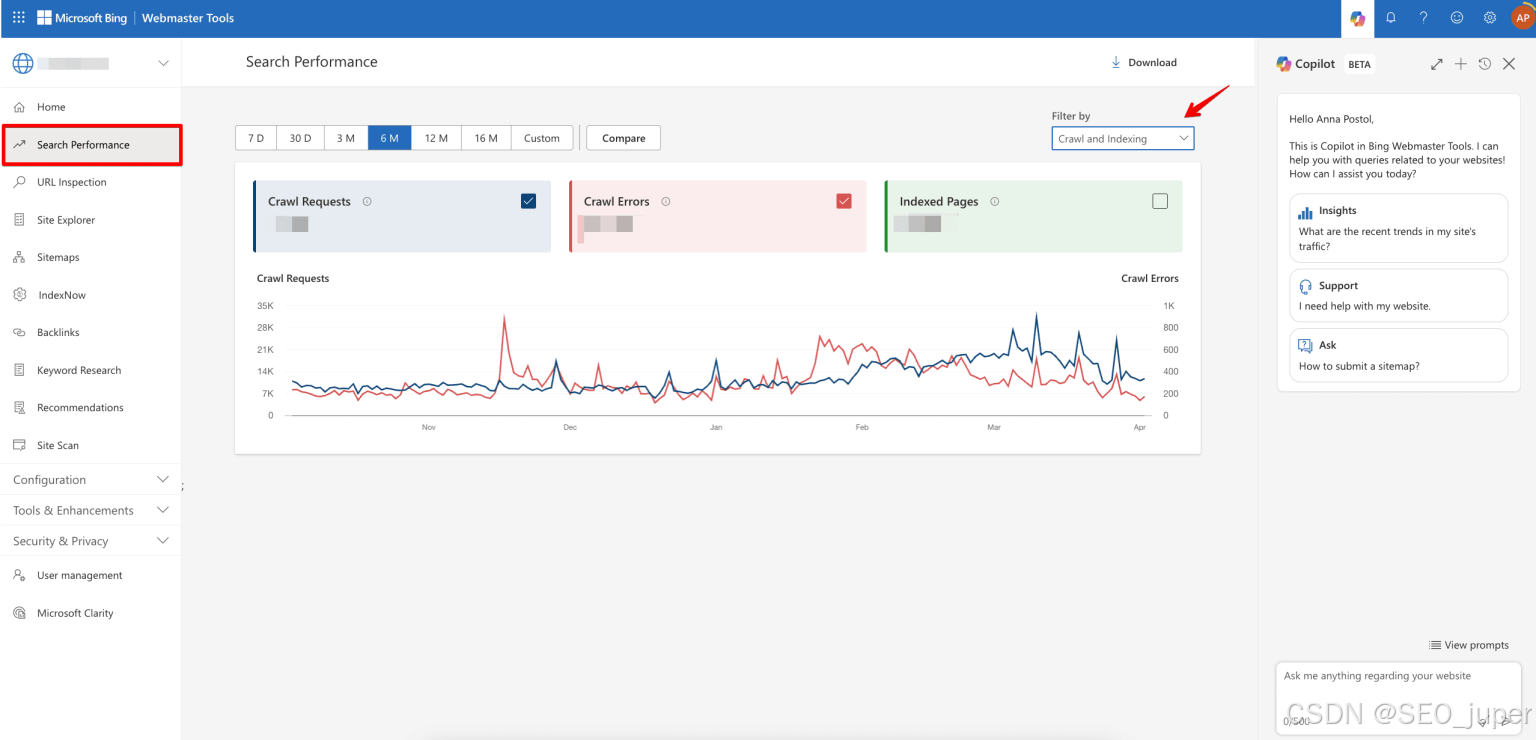Start a new Copilot chat with plus icon
Viewport: 1536px width, 740px height.
coord(1460,64)
